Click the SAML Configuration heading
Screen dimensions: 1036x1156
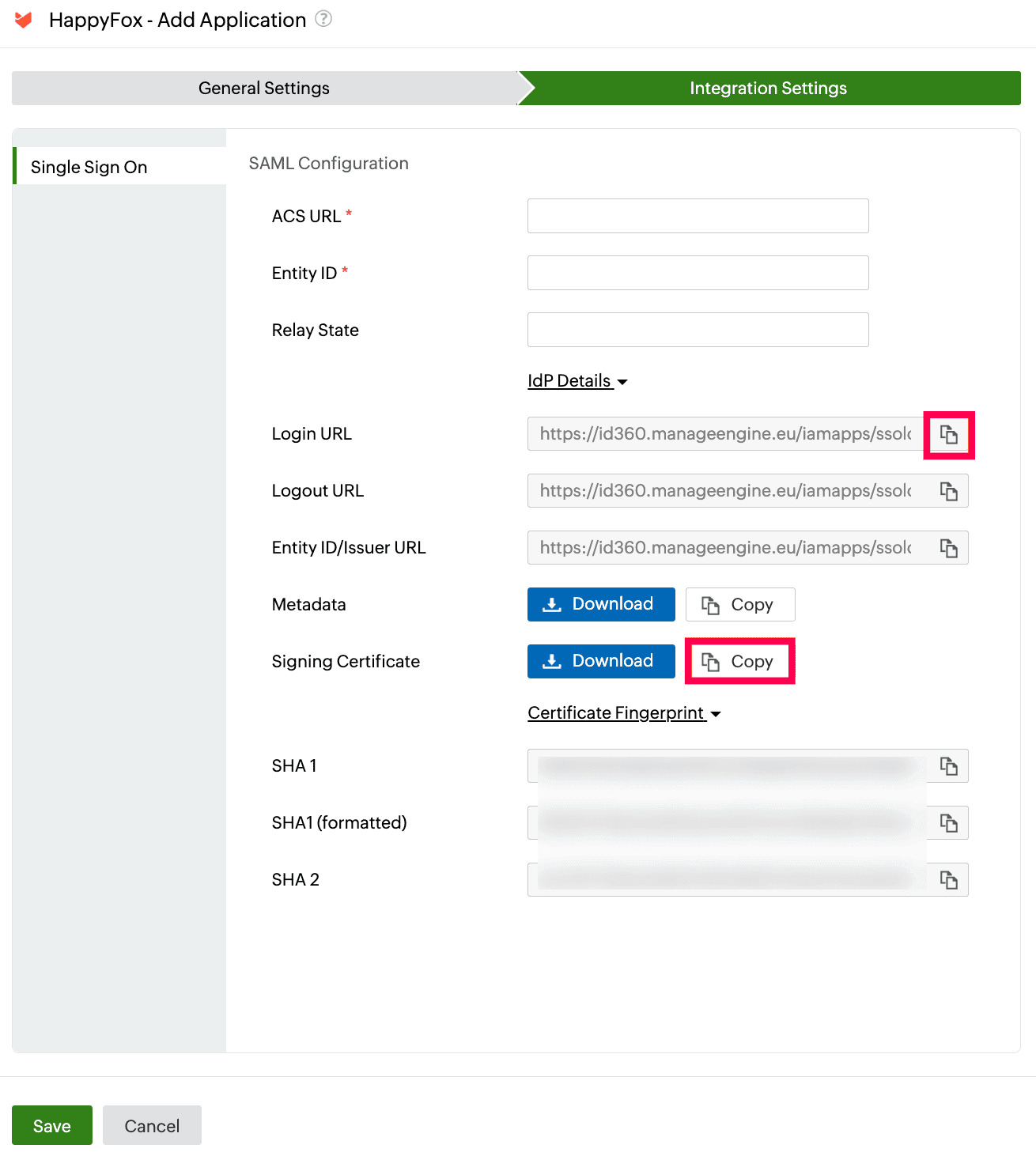tap(329, 163)
